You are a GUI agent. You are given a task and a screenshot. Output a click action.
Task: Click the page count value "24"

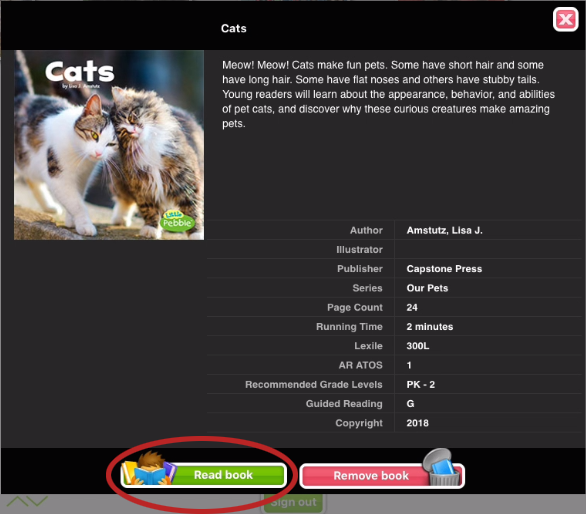pyautogui.click(x=412, y=308)
